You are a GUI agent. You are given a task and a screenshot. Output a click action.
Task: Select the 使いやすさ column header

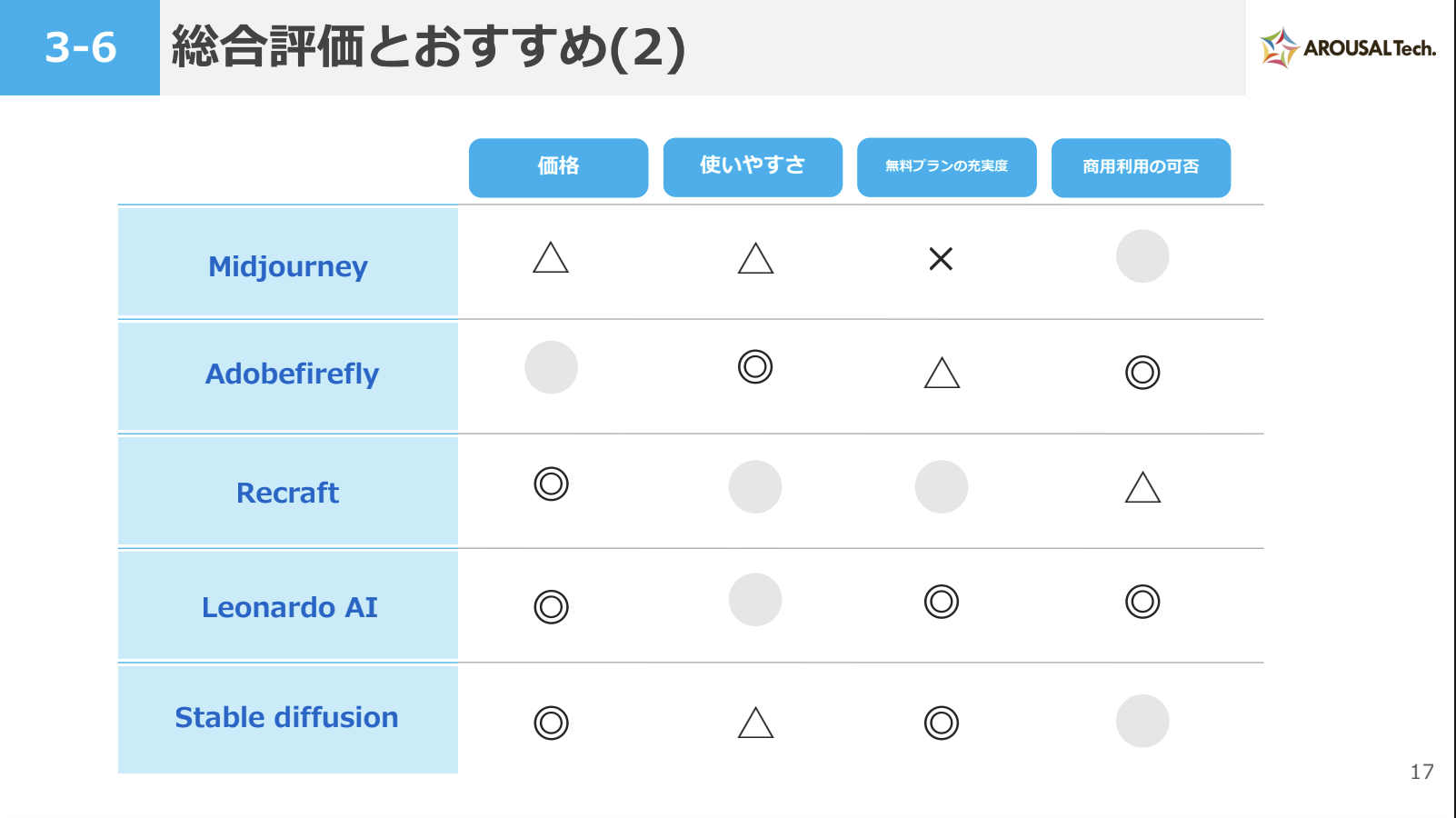pyautogui.click(x=753, y=167)
